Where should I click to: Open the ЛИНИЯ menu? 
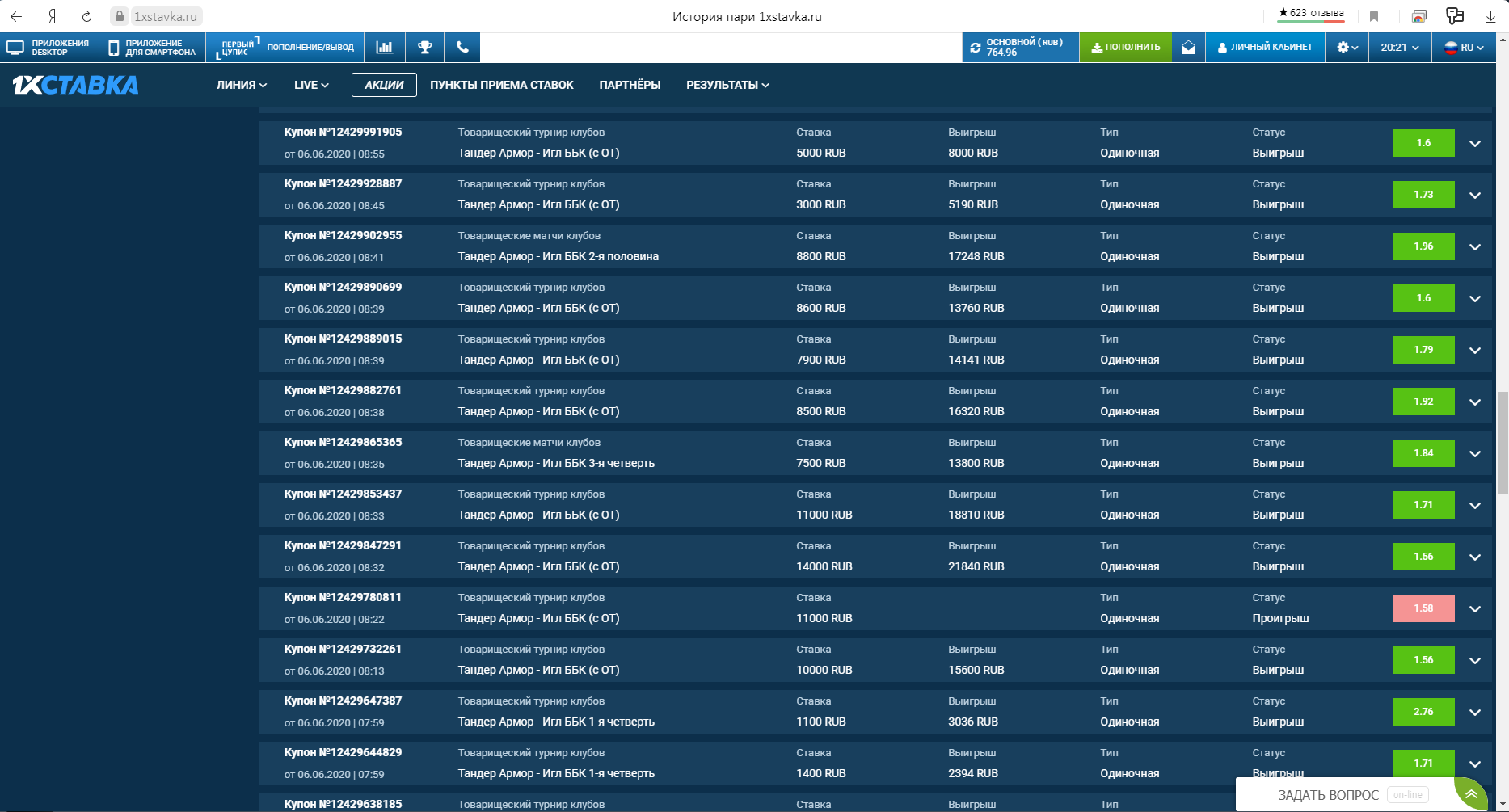click(x=241, y=85)
